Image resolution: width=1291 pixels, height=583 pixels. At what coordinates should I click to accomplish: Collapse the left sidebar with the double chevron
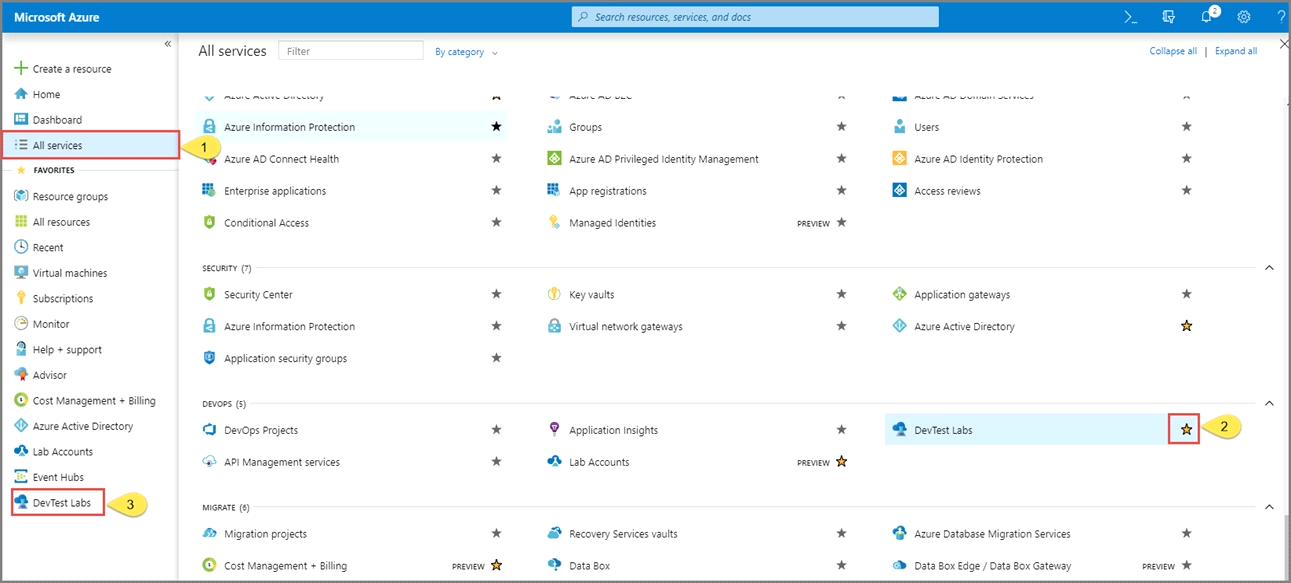[168, 44]
